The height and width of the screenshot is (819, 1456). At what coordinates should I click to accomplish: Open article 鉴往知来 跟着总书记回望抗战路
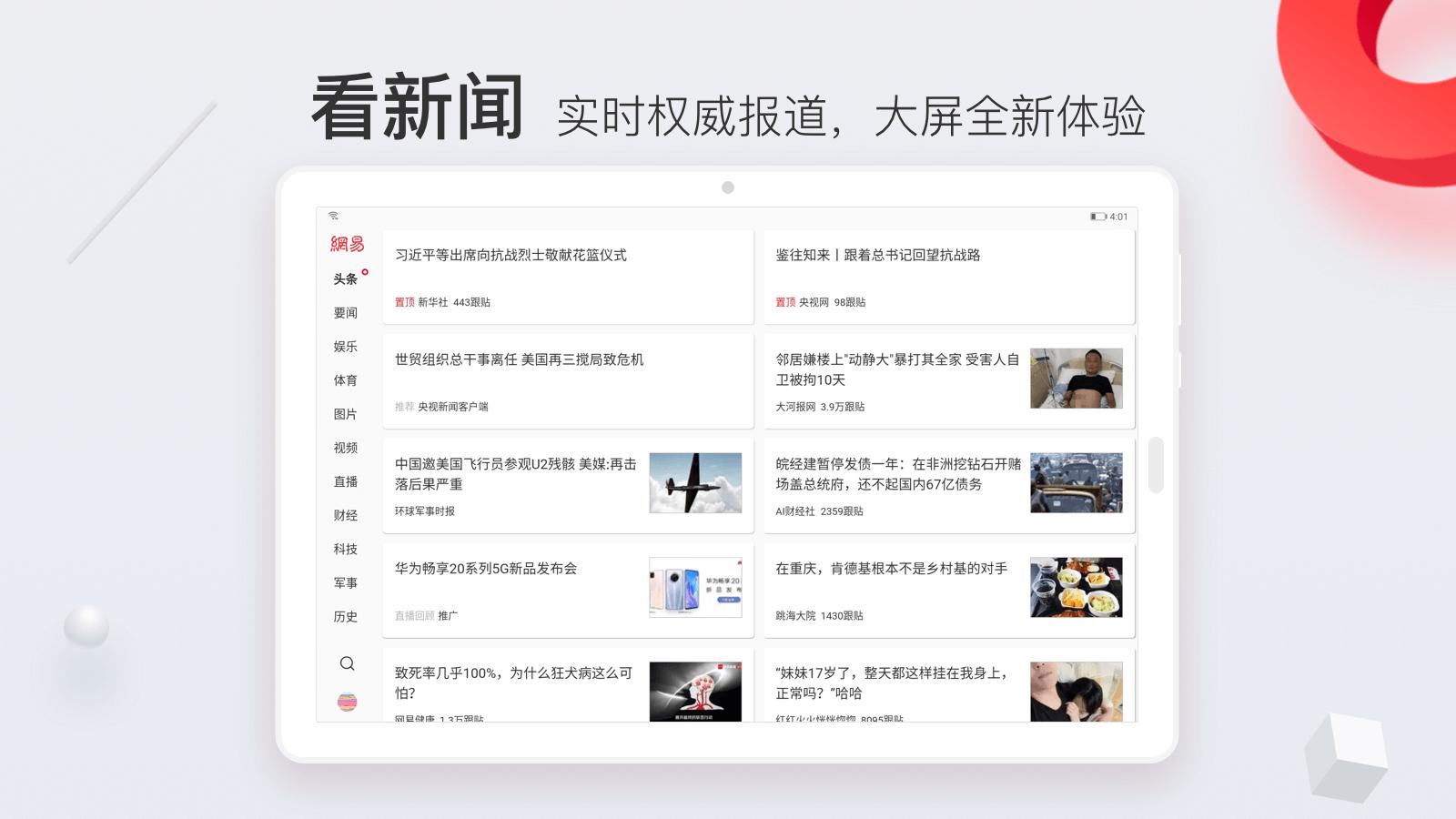coord(877,256)
